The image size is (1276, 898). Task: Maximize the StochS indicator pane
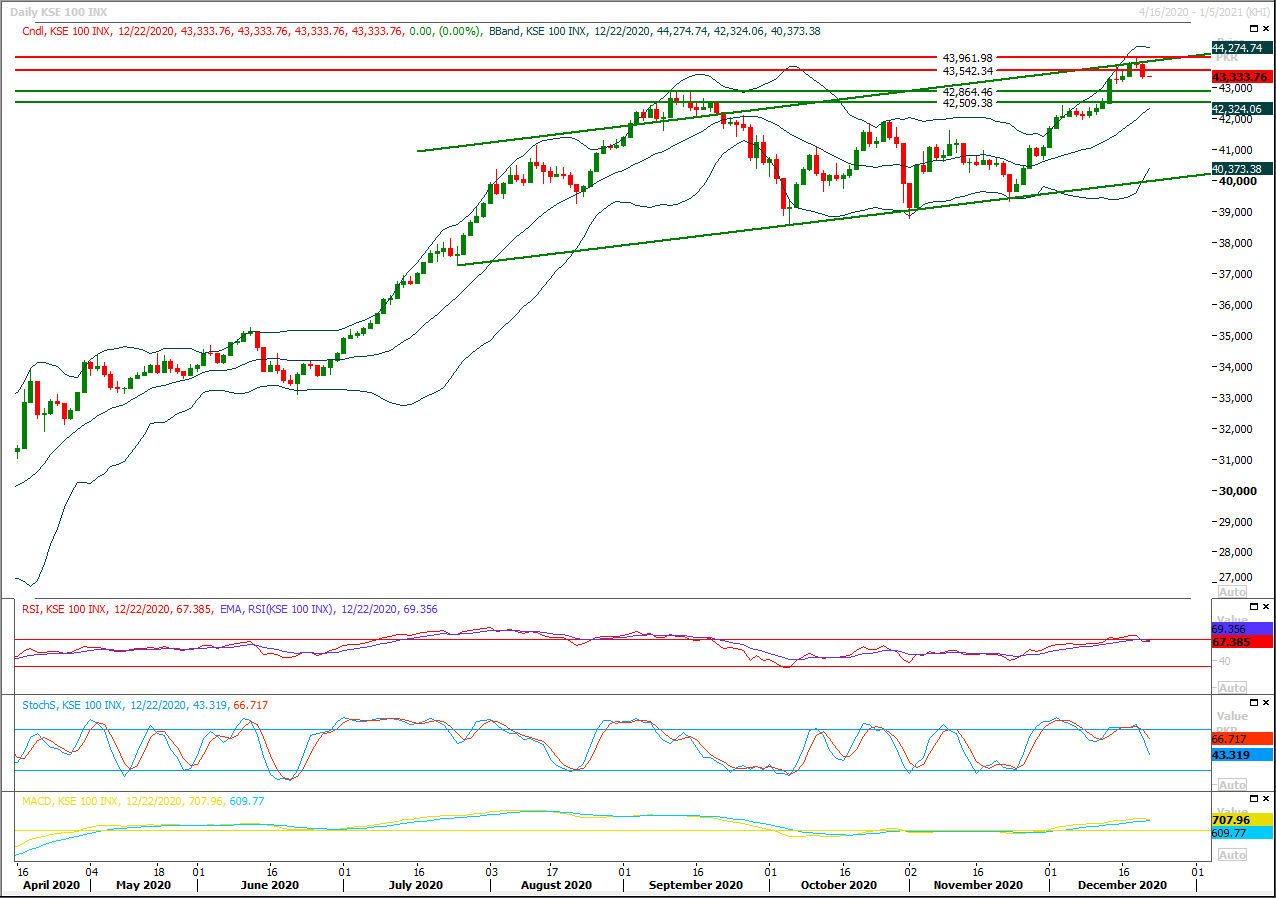1254,702
